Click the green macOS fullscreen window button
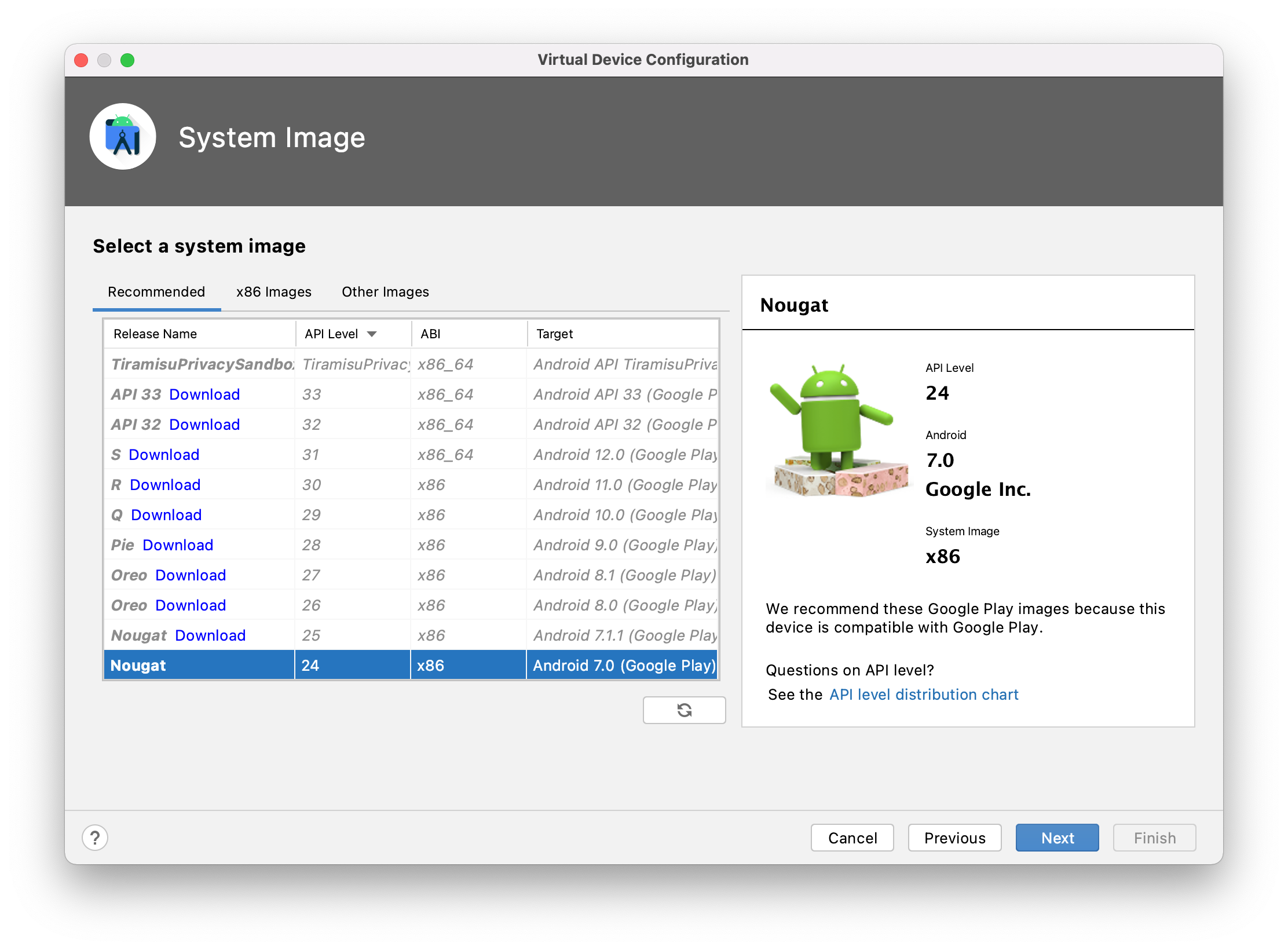 (x=127, y=60)
